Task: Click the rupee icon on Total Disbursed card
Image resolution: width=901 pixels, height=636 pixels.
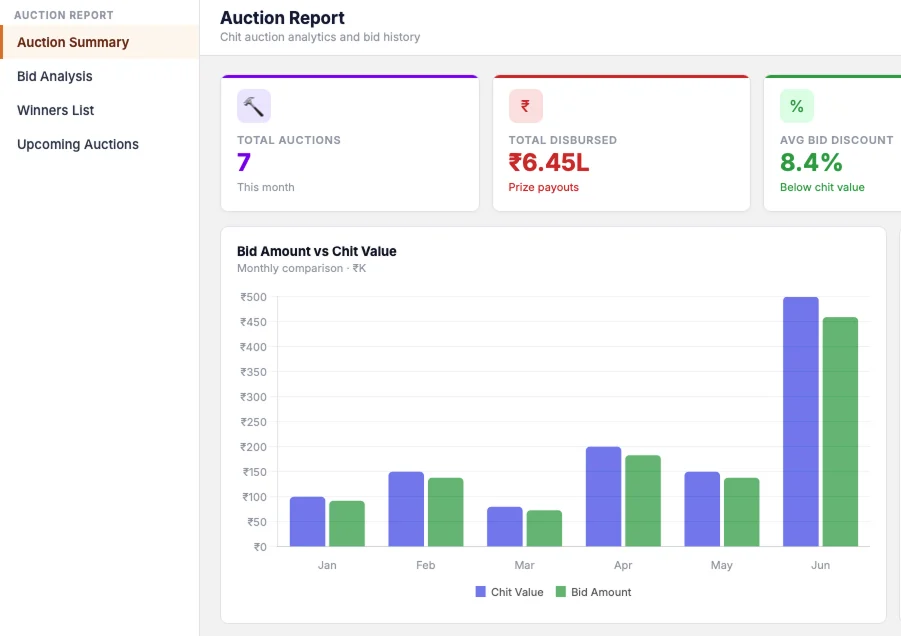Action: coord(525,106)
